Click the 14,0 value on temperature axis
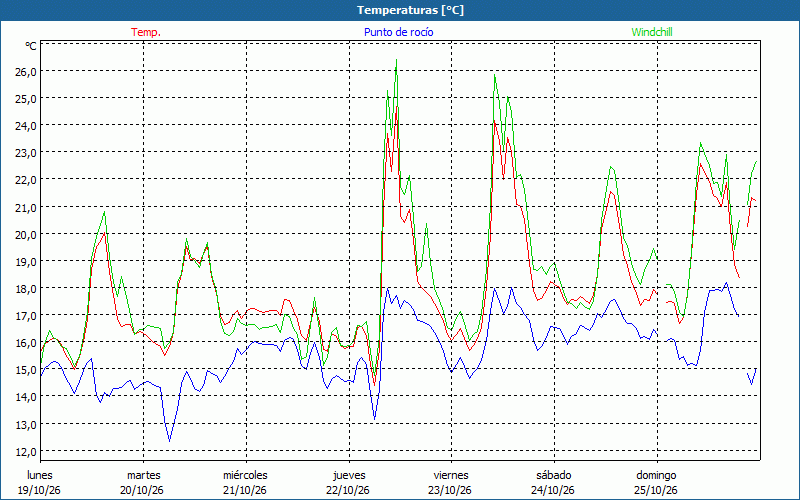The height and width of the screenshot is (500, 800). [x=25, y=397]
